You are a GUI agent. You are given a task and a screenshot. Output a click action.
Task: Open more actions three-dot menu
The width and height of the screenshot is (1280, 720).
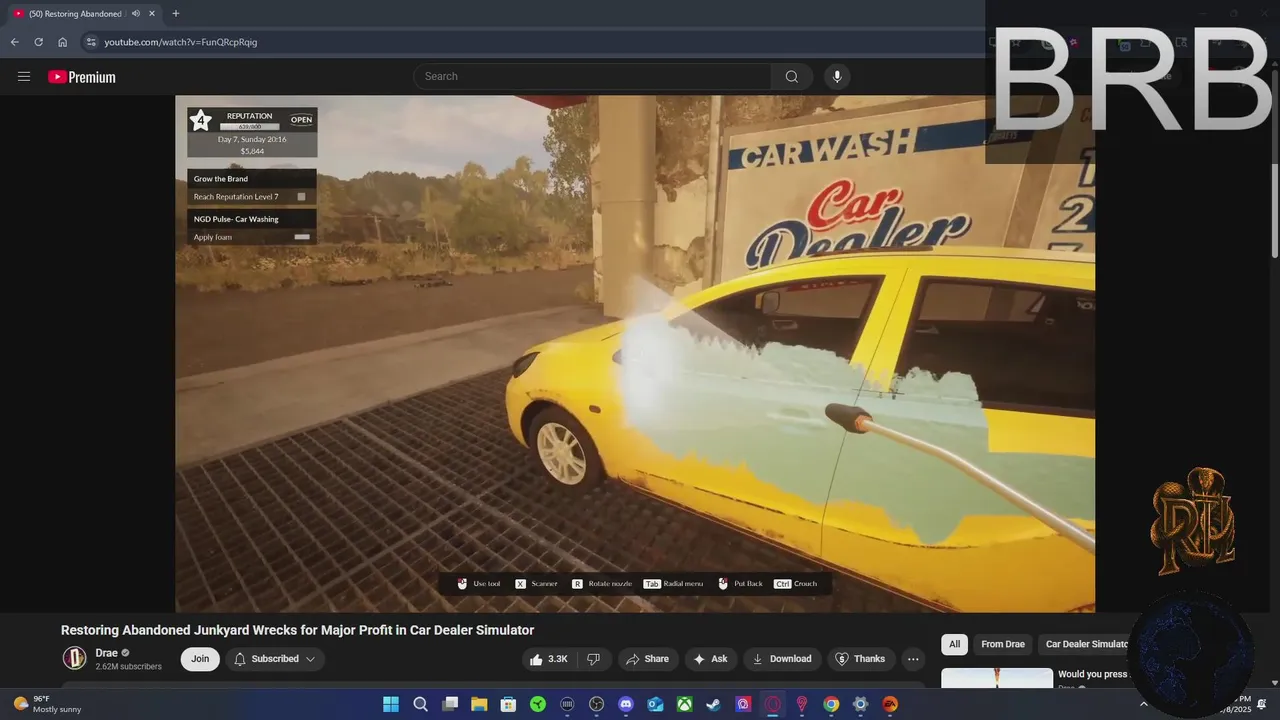913,659
